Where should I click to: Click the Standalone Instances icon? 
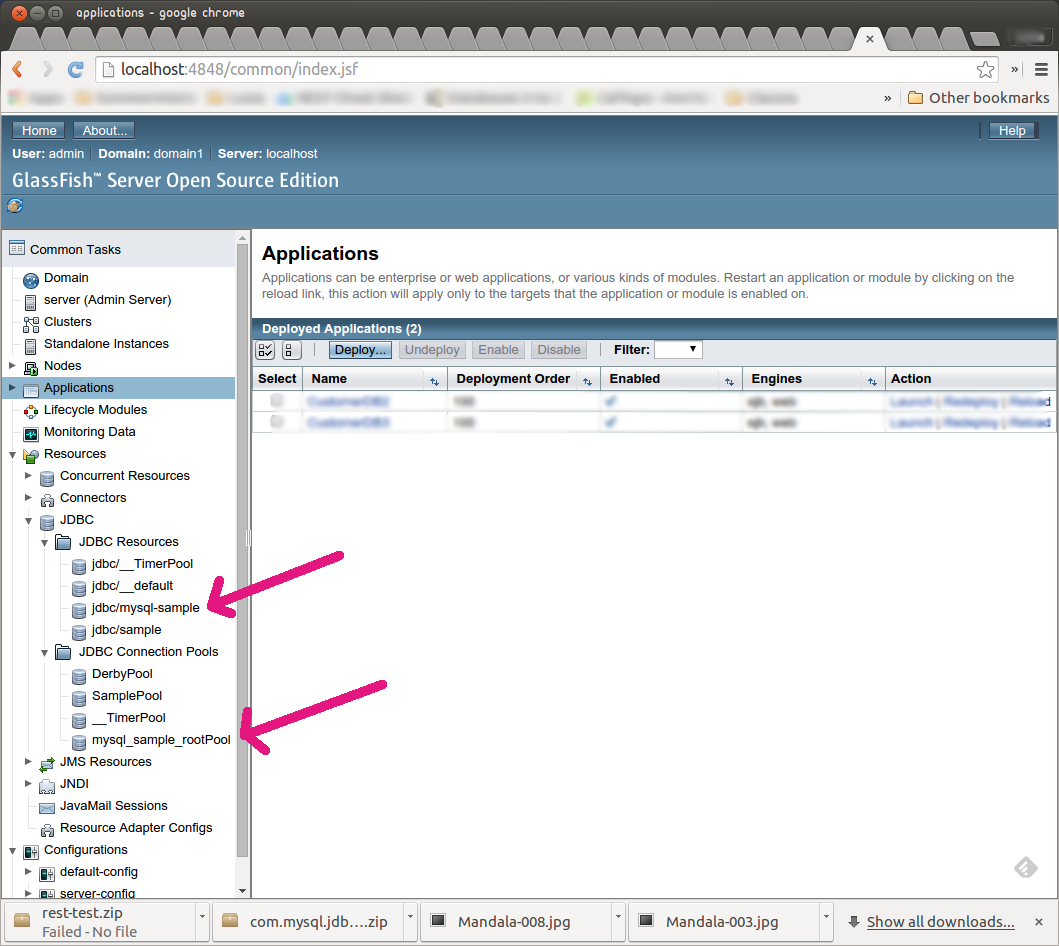pos(30,346)
